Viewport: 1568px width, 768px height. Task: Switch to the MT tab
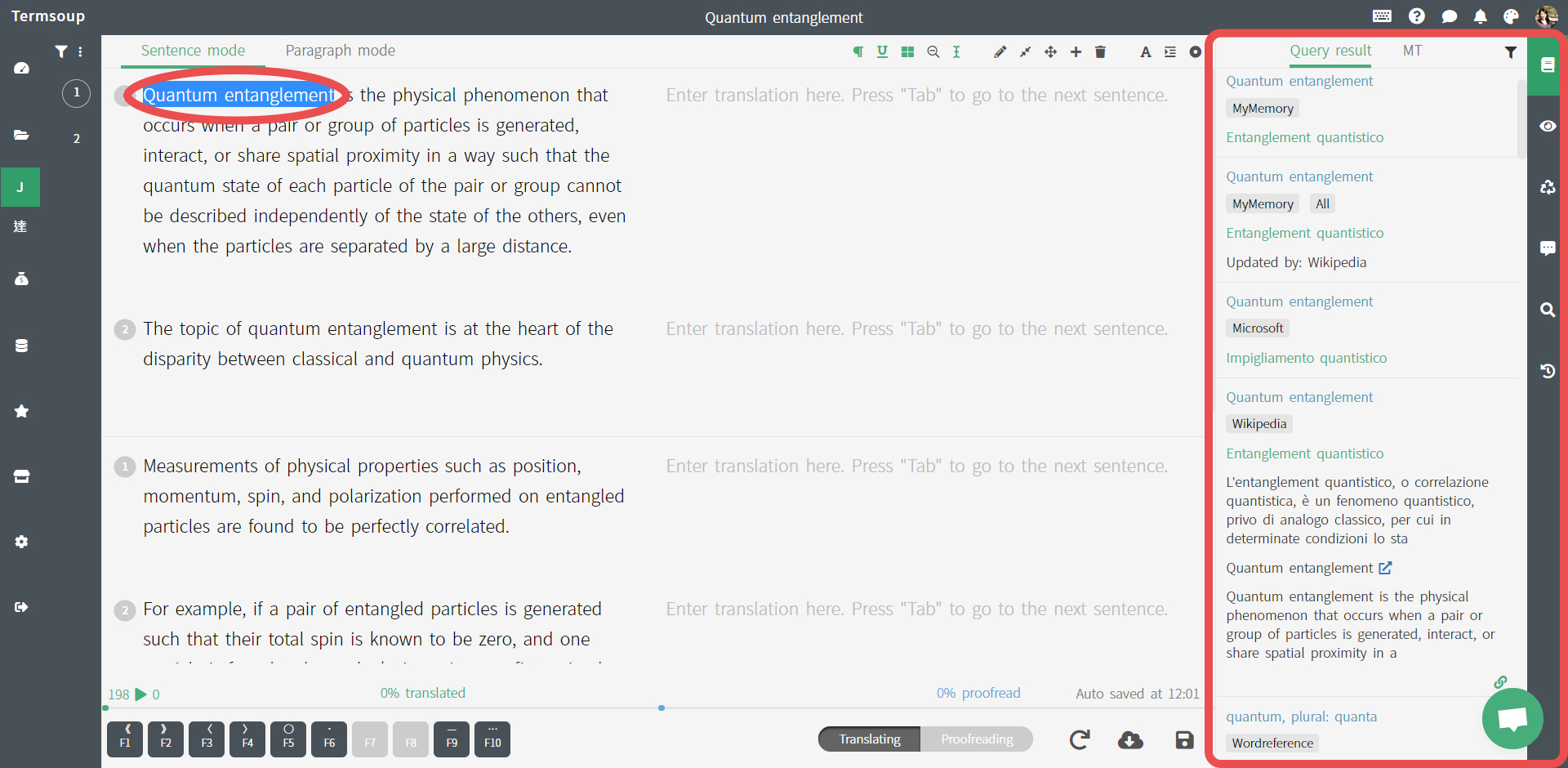(x=1412, y=51)
